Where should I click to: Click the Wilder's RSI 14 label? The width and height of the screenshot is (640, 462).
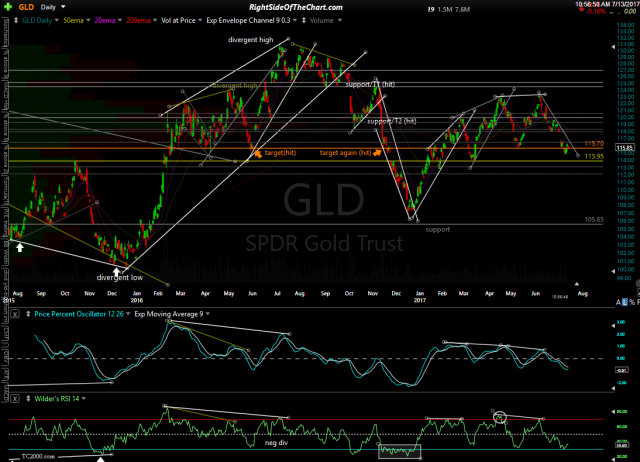coord(57,399)
